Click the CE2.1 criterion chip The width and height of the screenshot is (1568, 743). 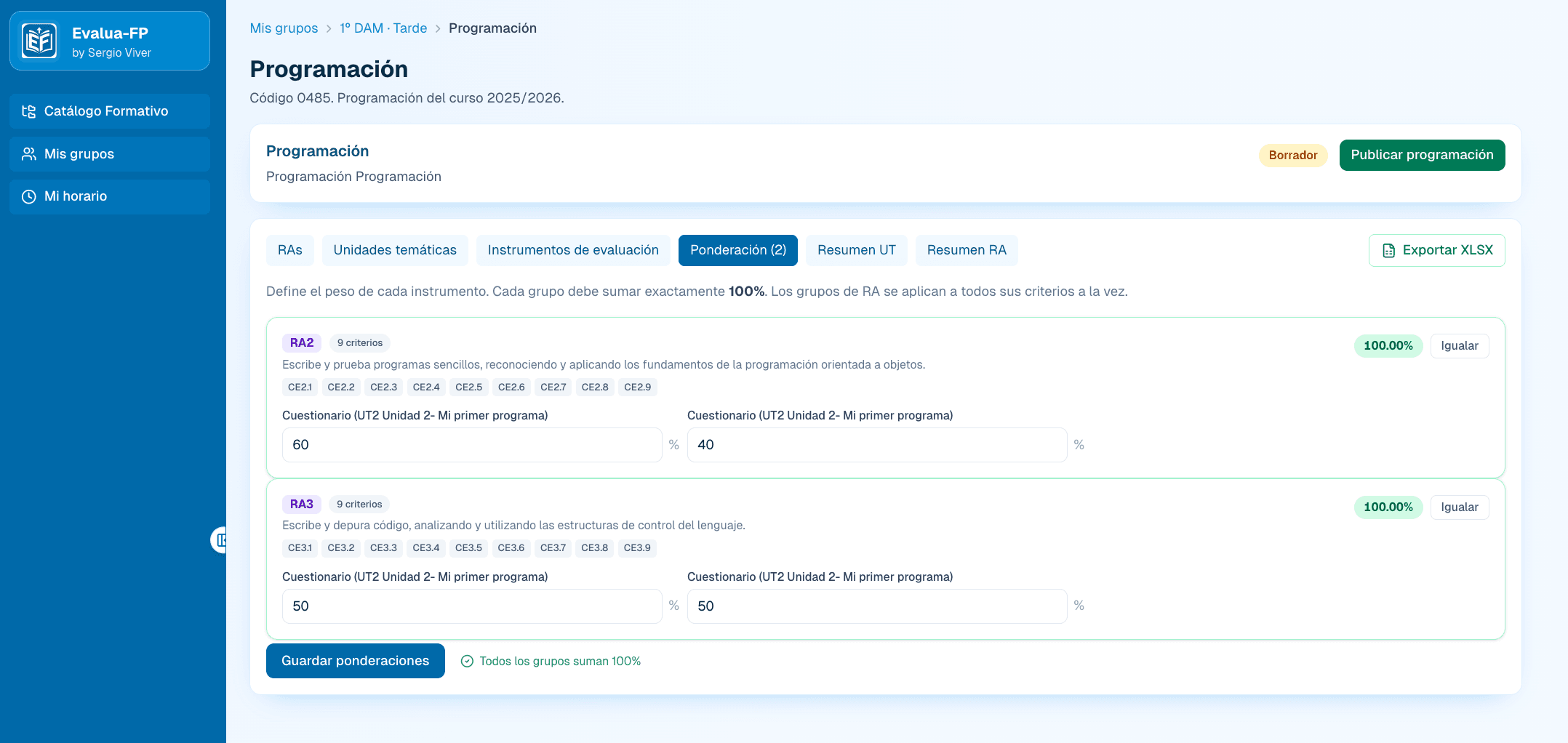click(x=300, y=387)
